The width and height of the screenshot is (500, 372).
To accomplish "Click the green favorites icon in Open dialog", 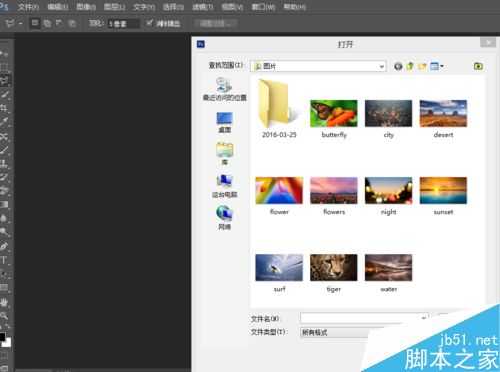I will click(478, 66).
